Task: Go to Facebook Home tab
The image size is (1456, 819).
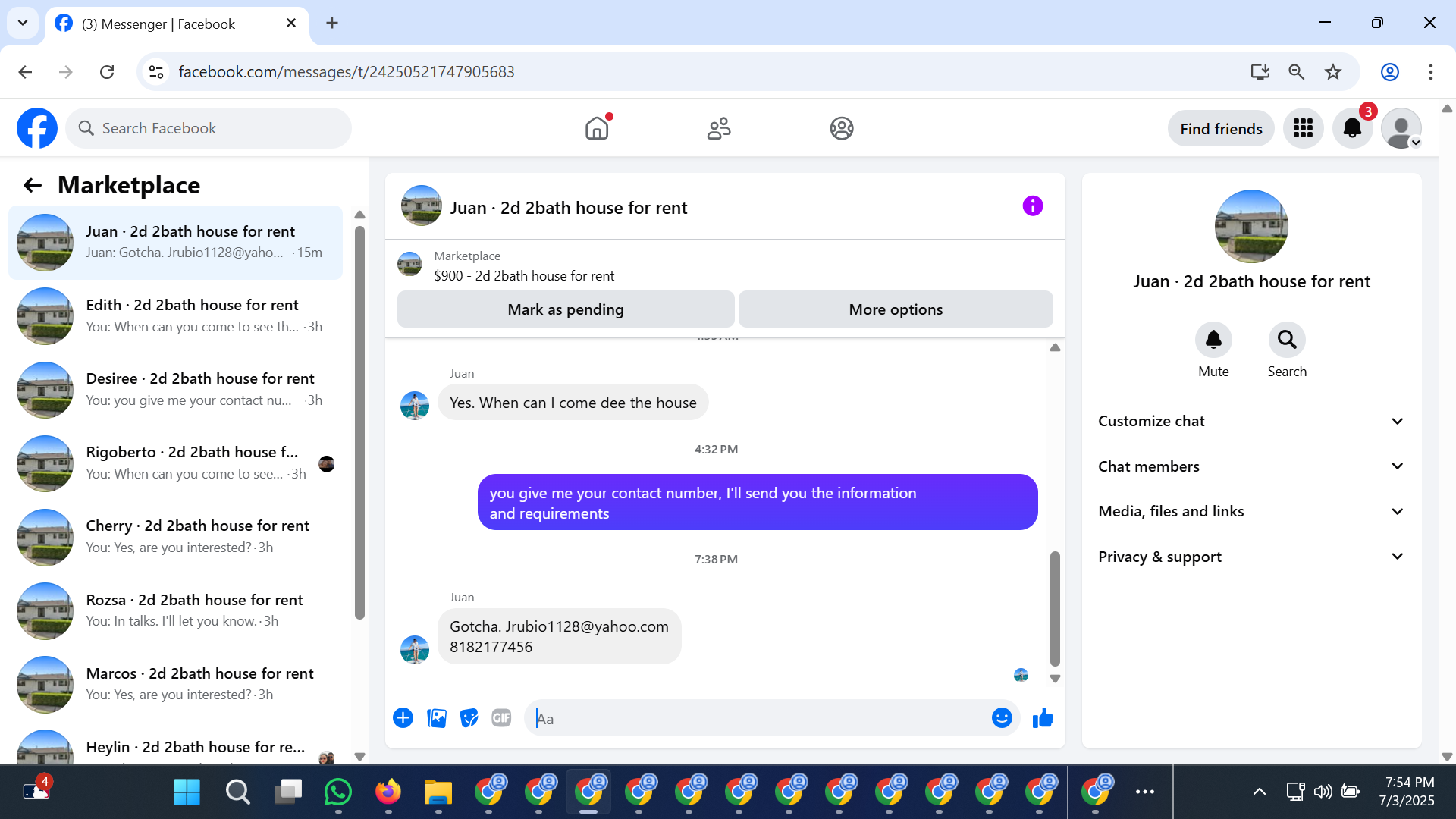Action: click(597, 128)
